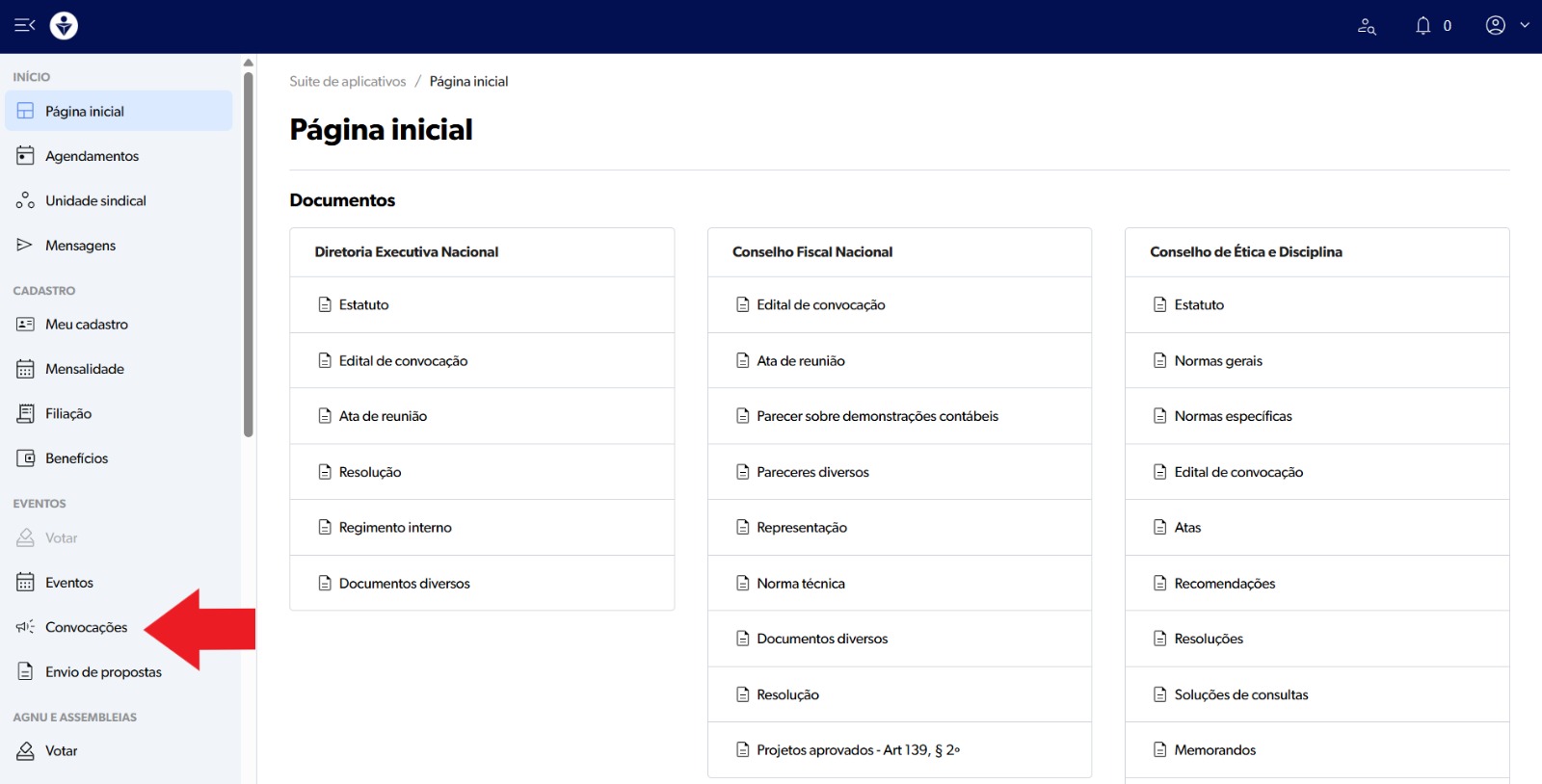The width and height of the screenshot is (1542, 784).
Task: Click the Unidade sindical icon in the sidebar
Action: tap(25, 200)
